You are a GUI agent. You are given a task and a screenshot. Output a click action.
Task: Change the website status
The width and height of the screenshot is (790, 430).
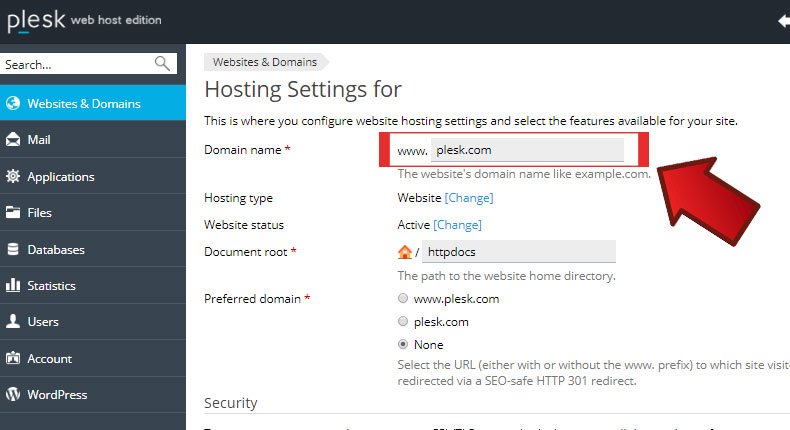(x=457, y=225)
